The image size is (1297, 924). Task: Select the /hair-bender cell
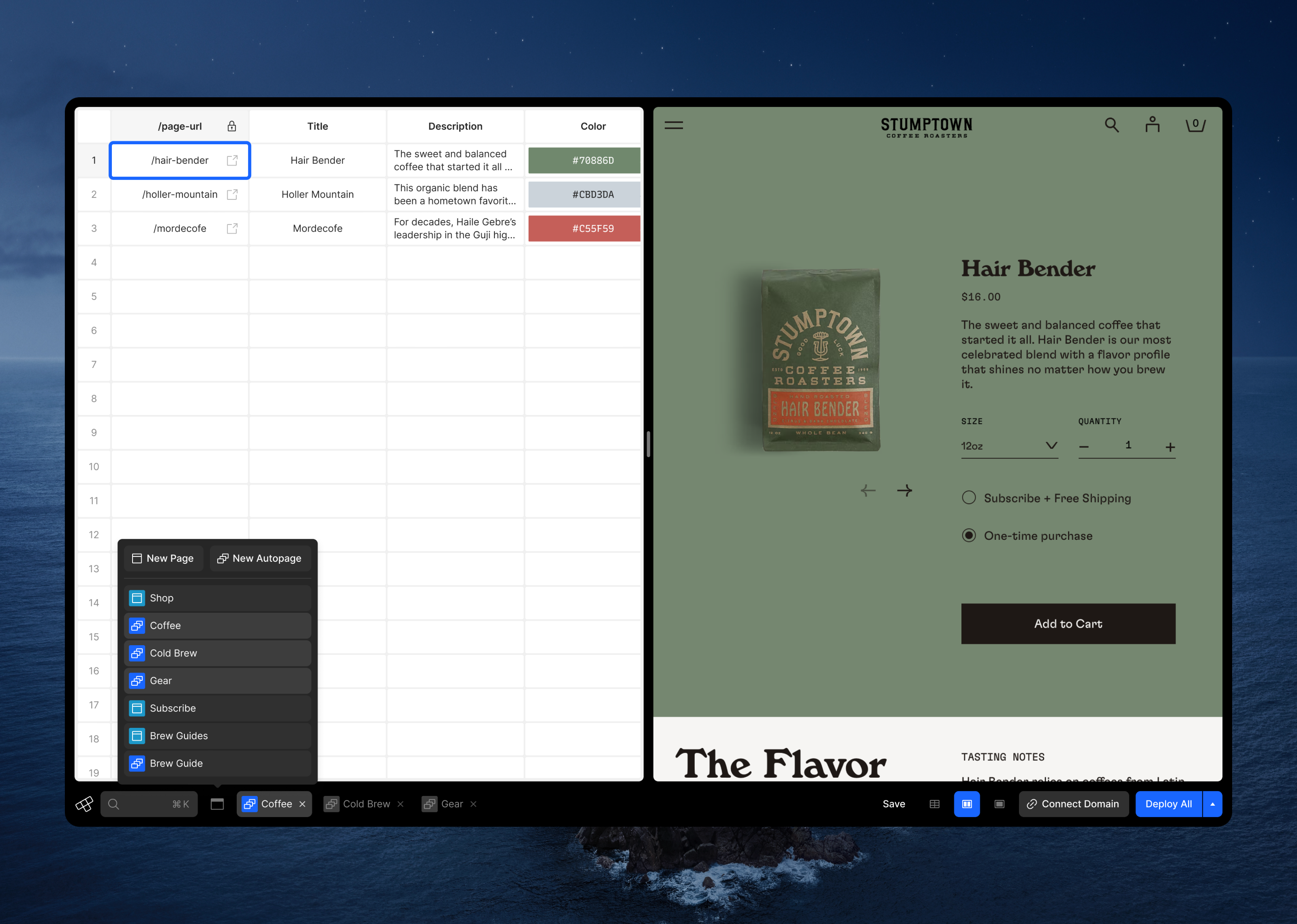(x=180, y=160)
